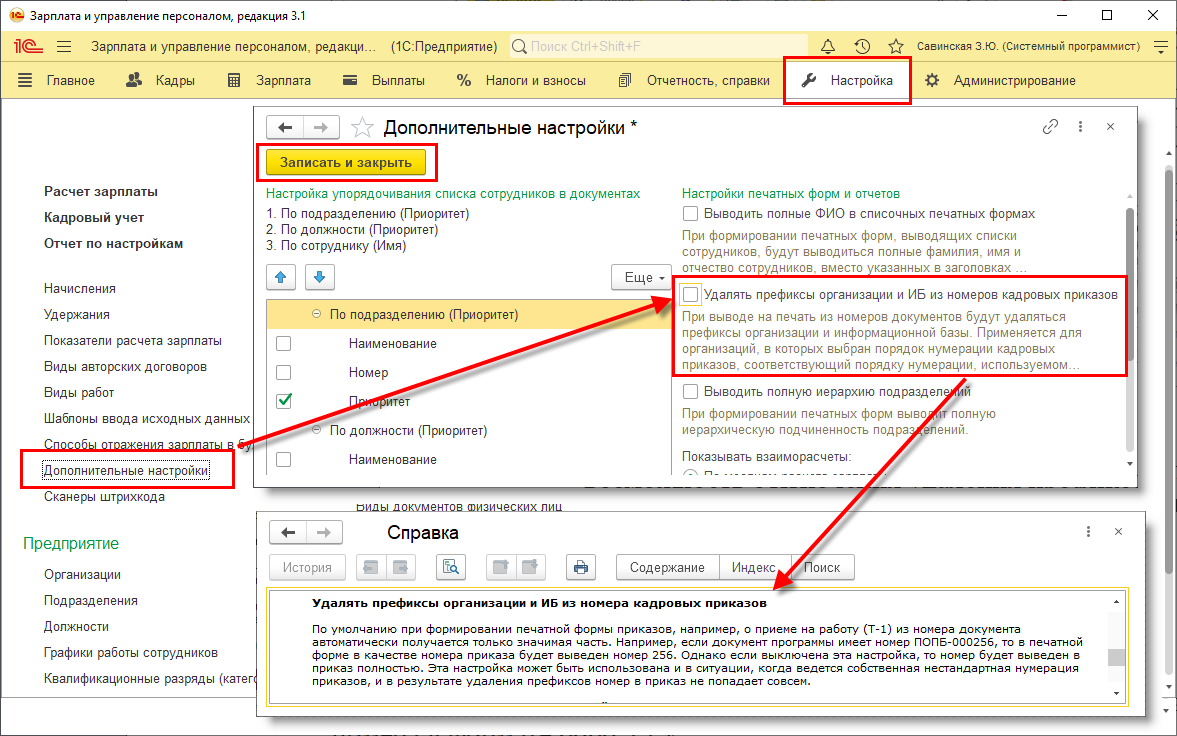1177x736 pixels.
Task: Open Дополнительные настройки link in sidebar
Action: pyautogui.click(x=126, y=471)
